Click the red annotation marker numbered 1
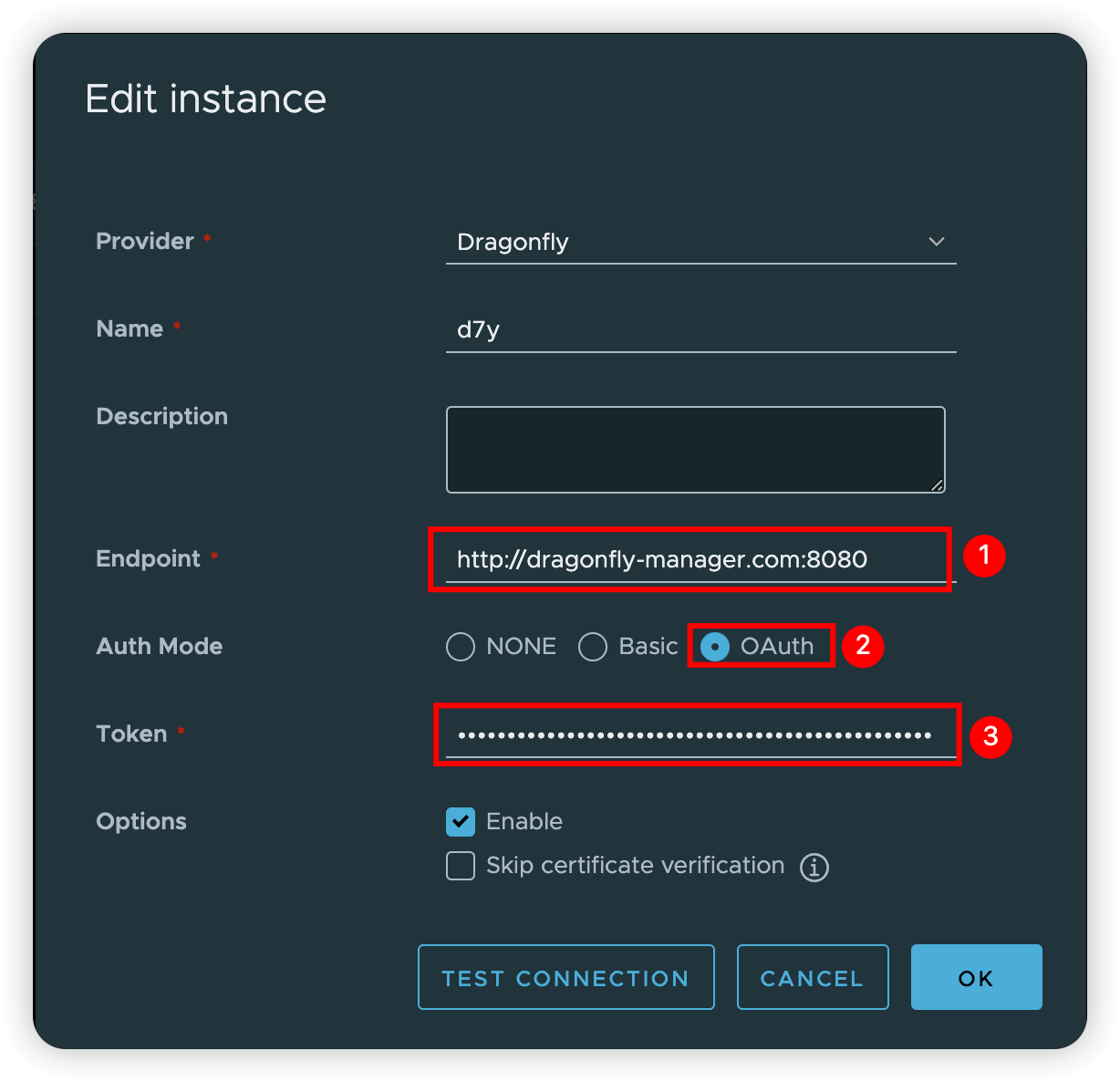Image resolution: width=1120 pixels, height=1082 pixels. pyautogui.click(x=983, y=556)
